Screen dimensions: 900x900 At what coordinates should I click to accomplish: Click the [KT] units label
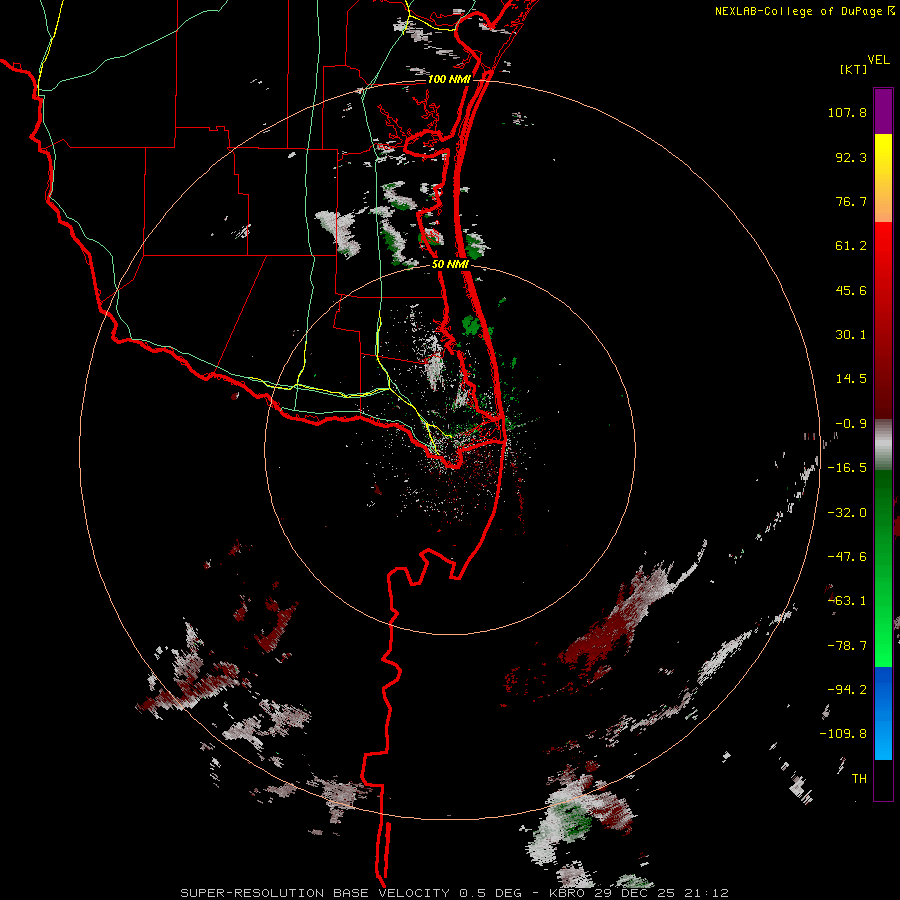[x=853, y=69]
